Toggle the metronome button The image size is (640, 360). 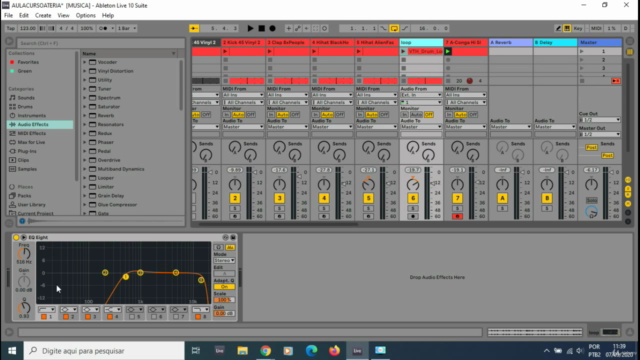click(103, 28)
